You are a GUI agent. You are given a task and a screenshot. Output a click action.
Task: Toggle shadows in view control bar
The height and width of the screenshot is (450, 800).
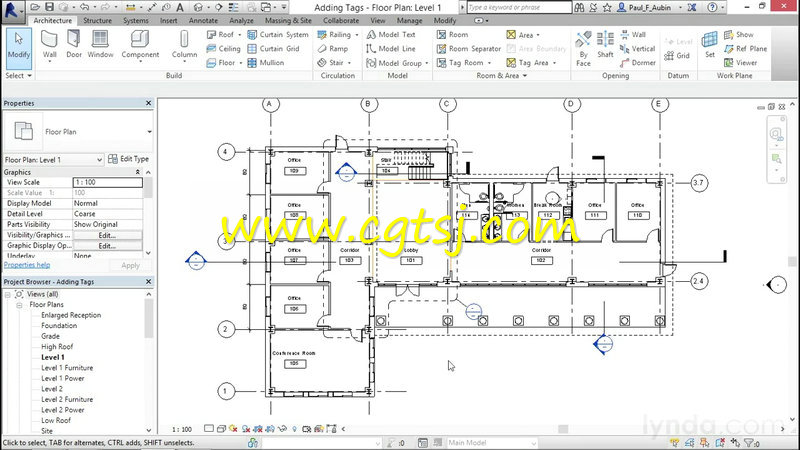pos(246,429)
